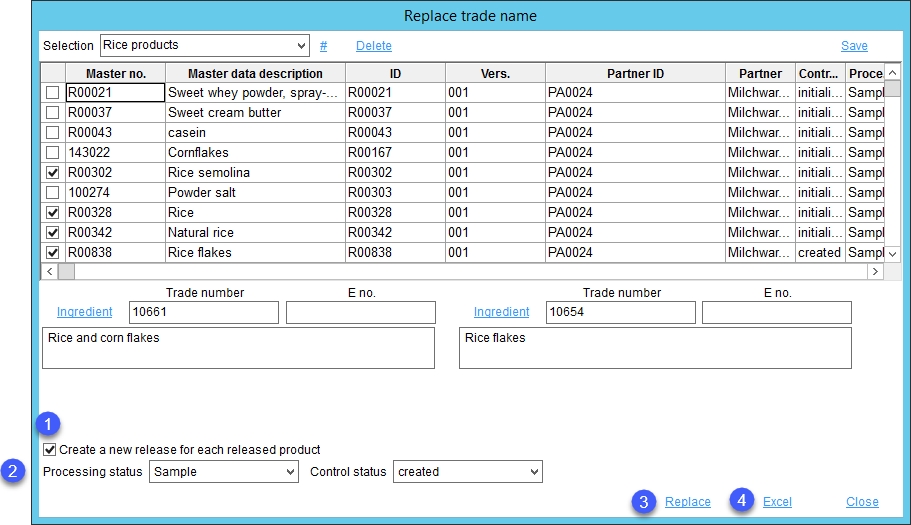Click the Partner column header

pyautogui.click(x=760, y=74)
